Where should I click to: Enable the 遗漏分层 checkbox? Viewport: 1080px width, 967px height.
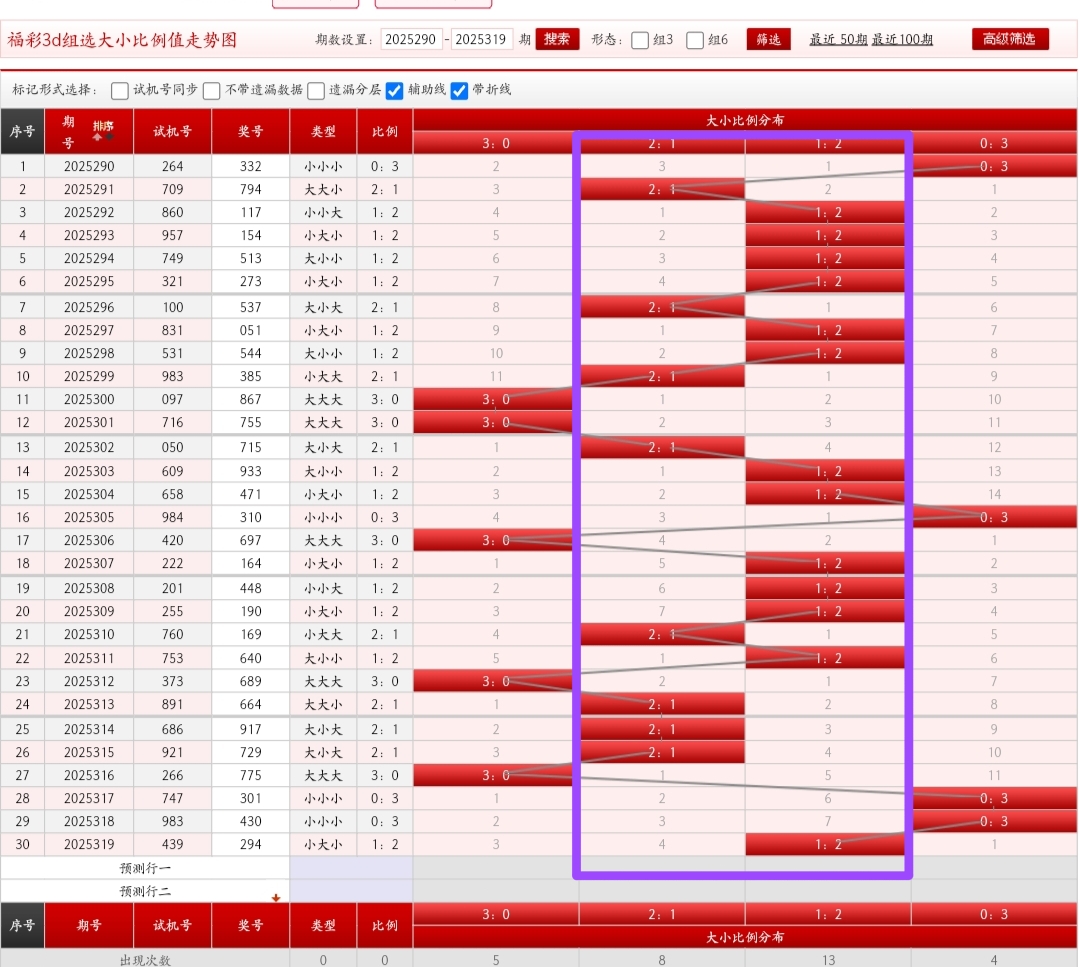316,90
